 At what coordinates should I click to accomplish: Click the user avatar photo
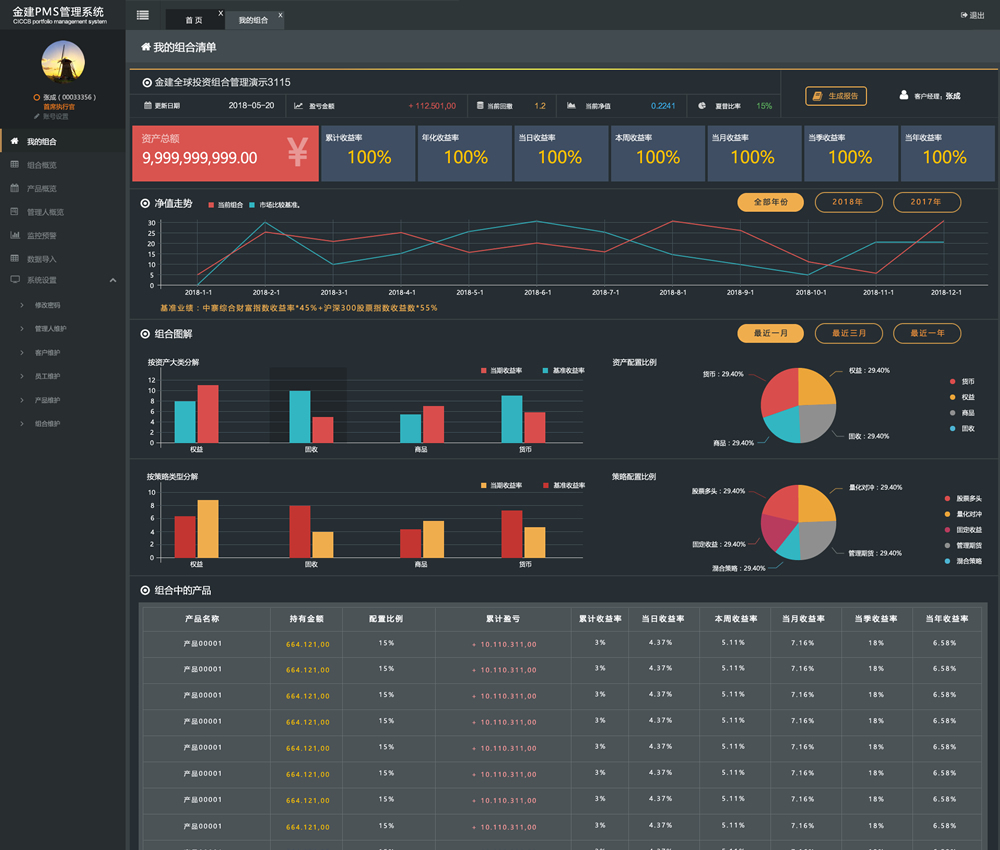pos(63,63)
